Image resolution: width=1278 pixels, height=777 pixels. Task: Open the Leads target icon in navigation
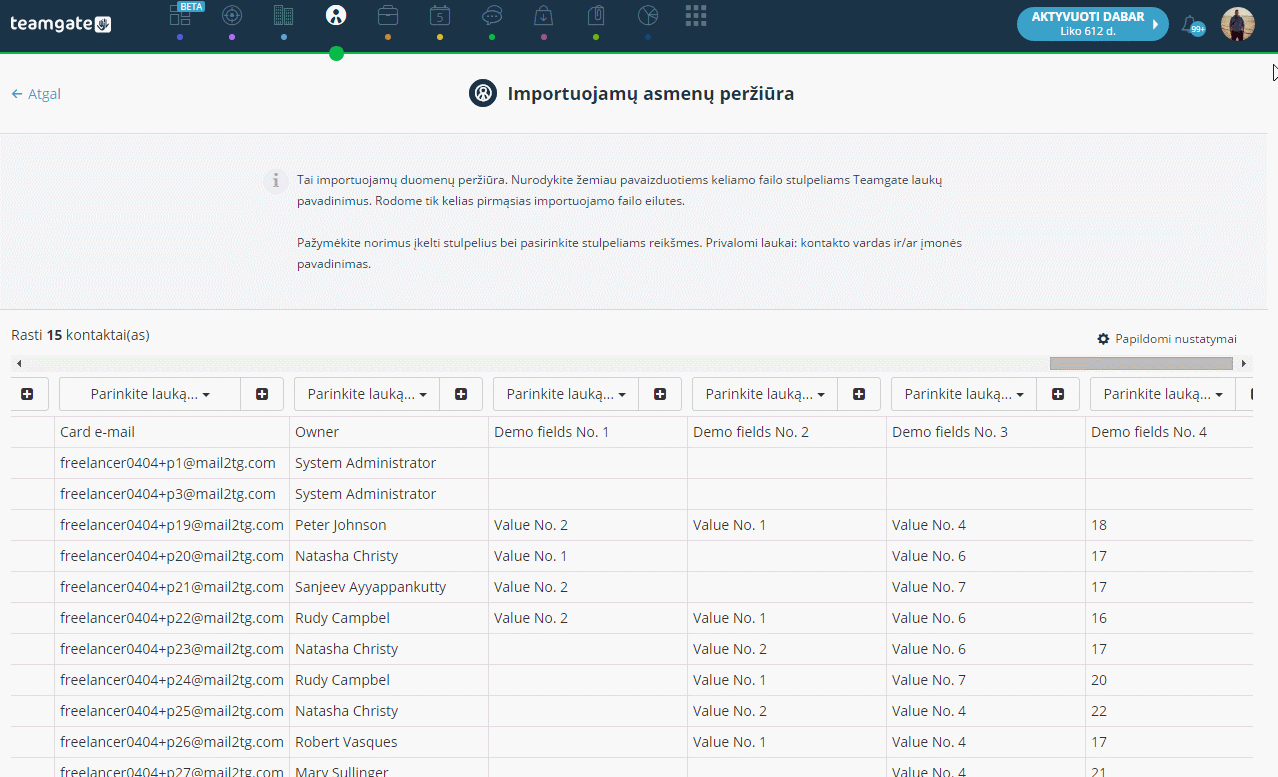232,15
